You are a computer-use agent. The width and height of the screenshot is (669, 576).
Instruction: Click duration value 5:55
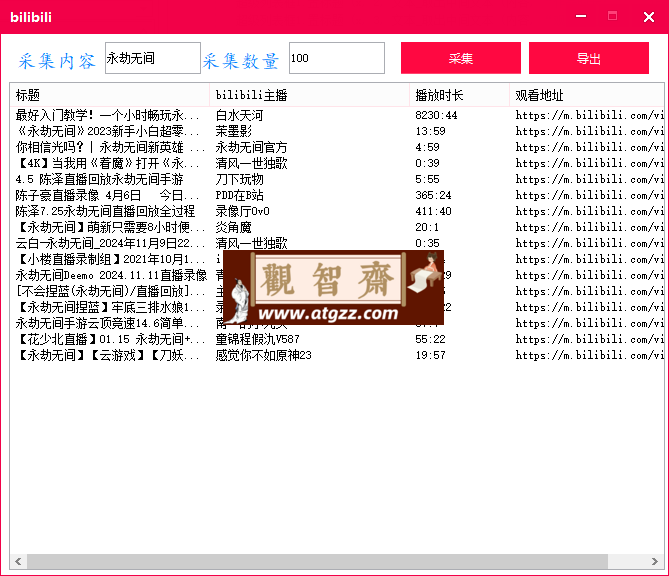(x=427, y=179)
